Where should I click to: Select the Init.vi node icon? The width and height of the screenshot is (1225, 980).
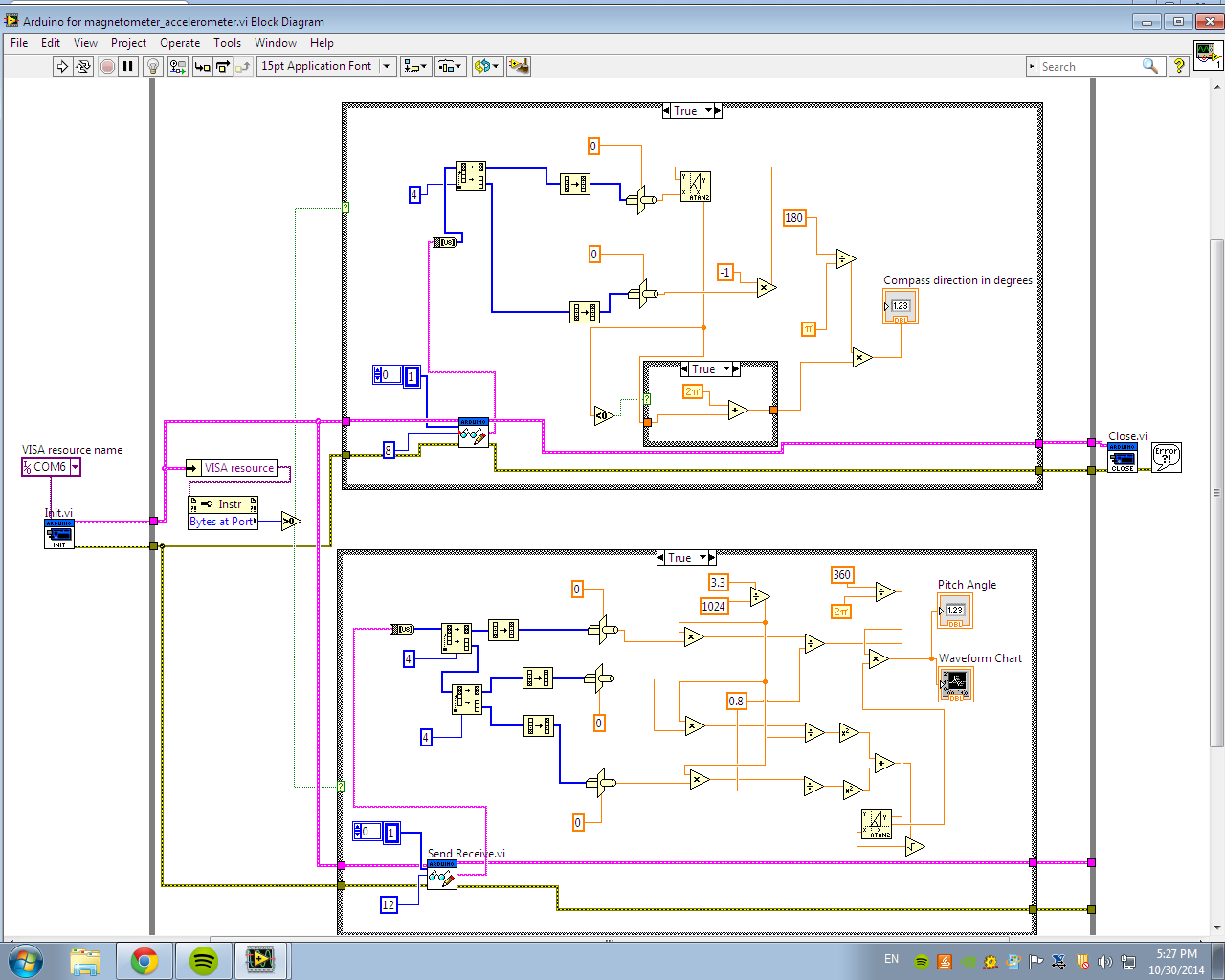pyautogui.click(x=59, y=534)
